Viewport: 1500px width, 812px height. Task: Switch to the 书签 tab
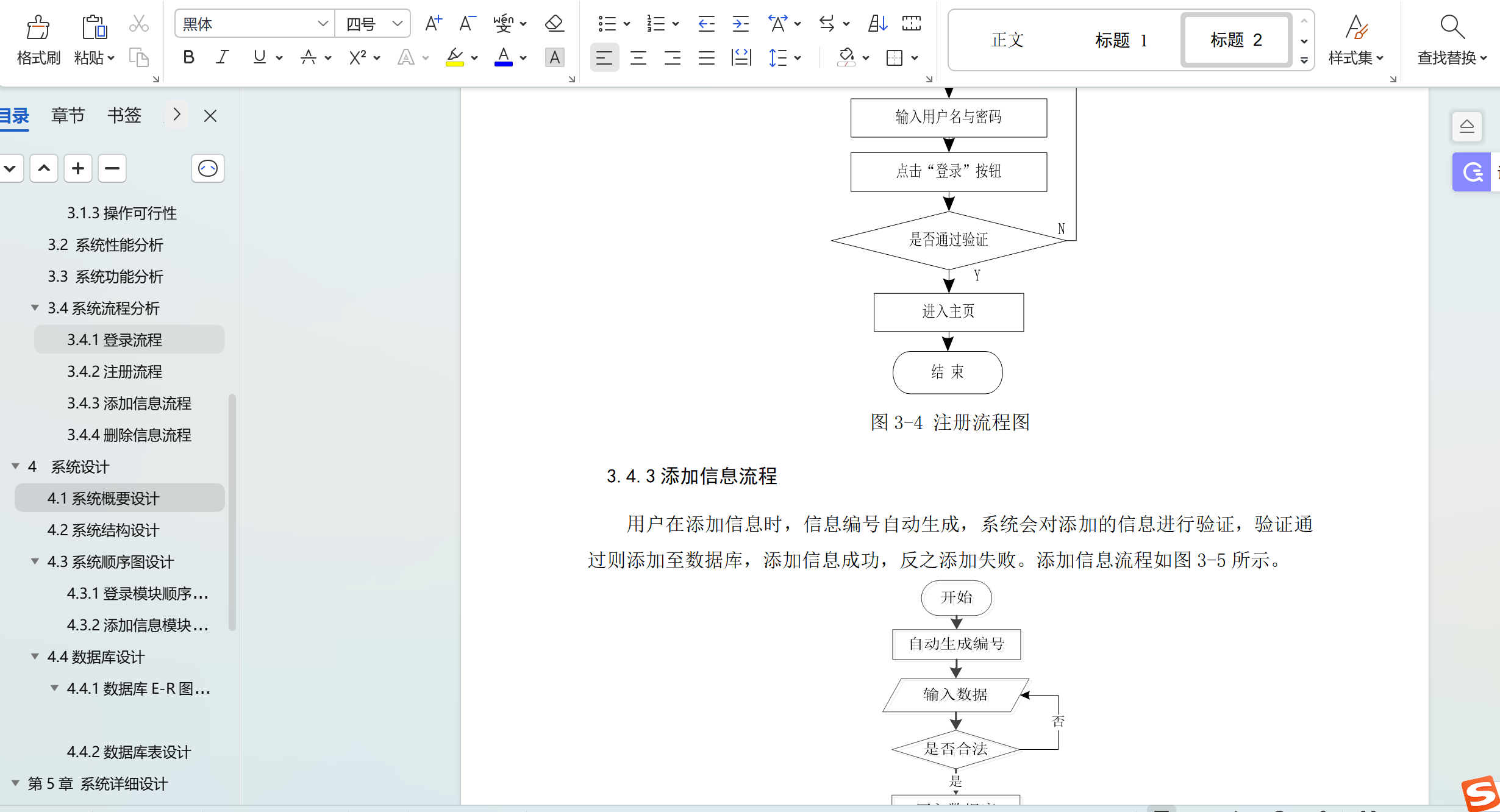click(124, 115)
